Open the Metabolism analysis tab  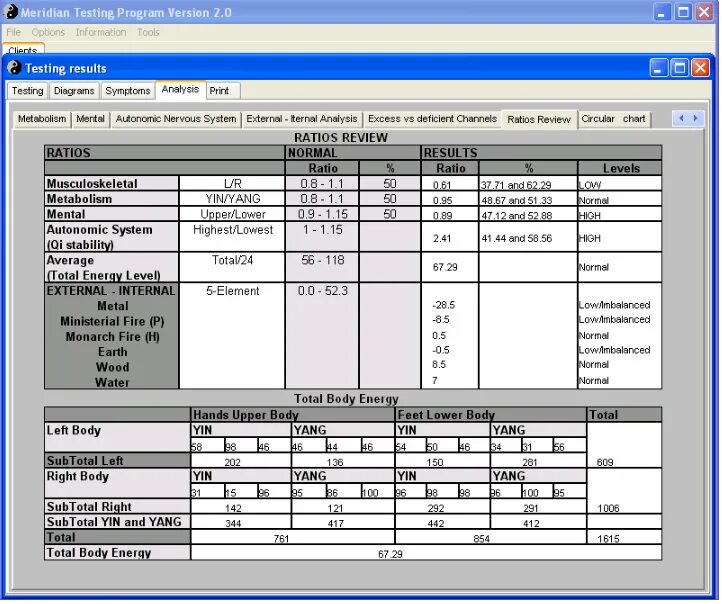(42, 119)
